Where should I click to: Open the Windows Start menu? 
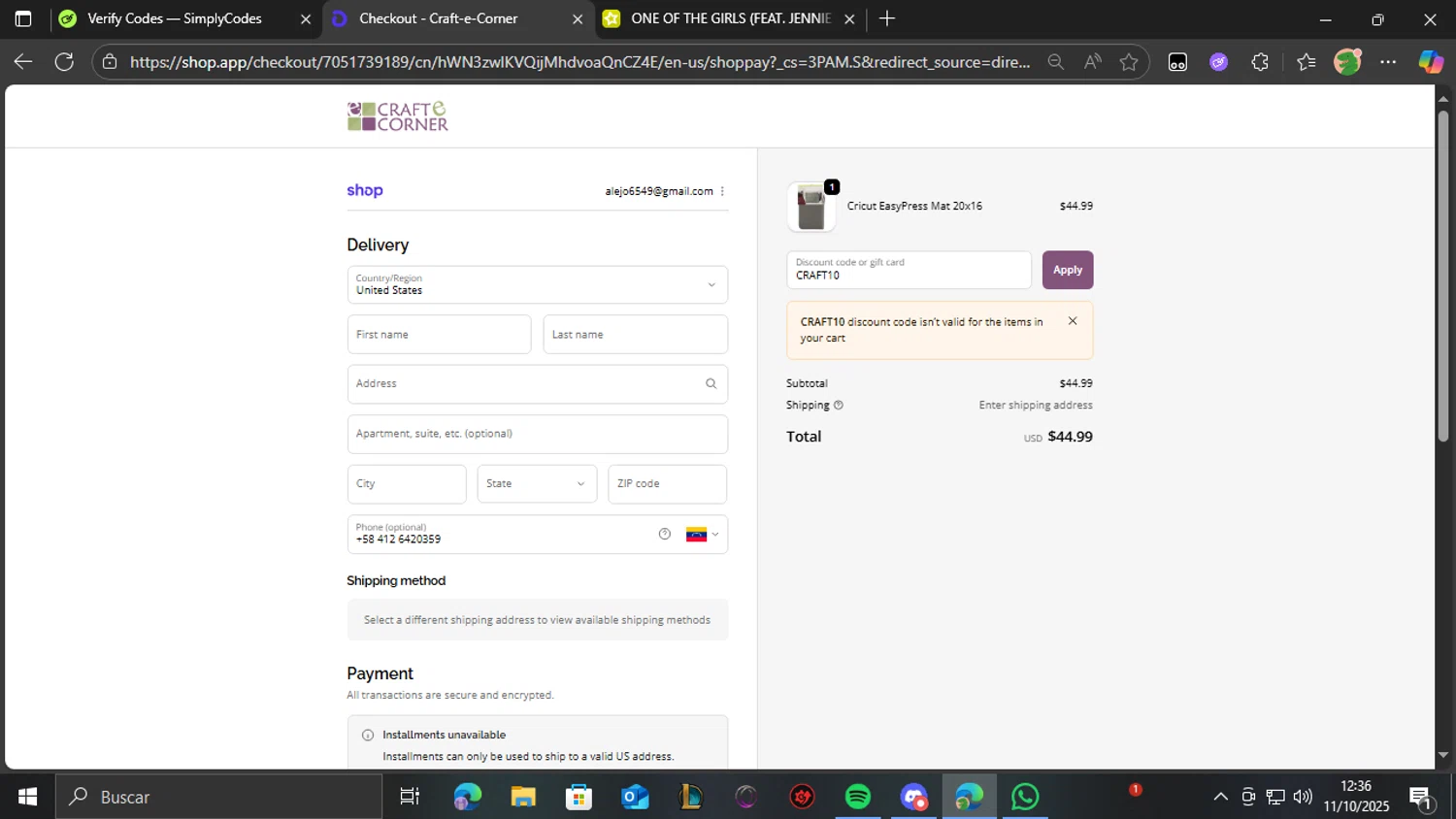27,797
